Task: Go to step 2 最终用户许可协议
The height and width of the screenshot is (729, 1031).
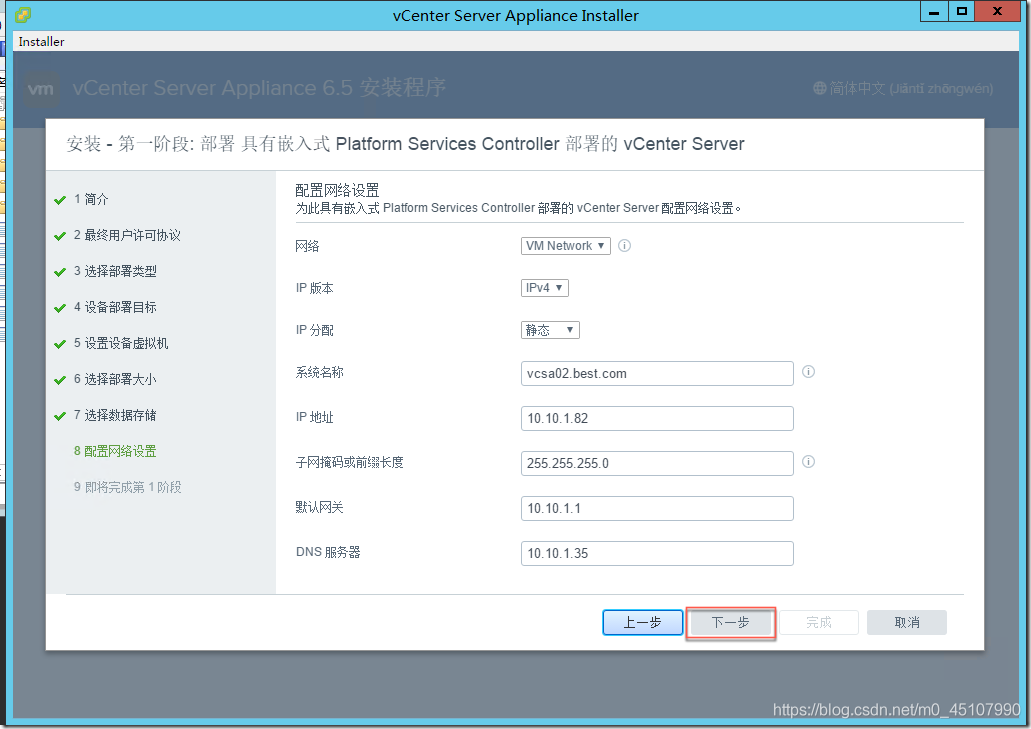Action: [x=127, y=235]
